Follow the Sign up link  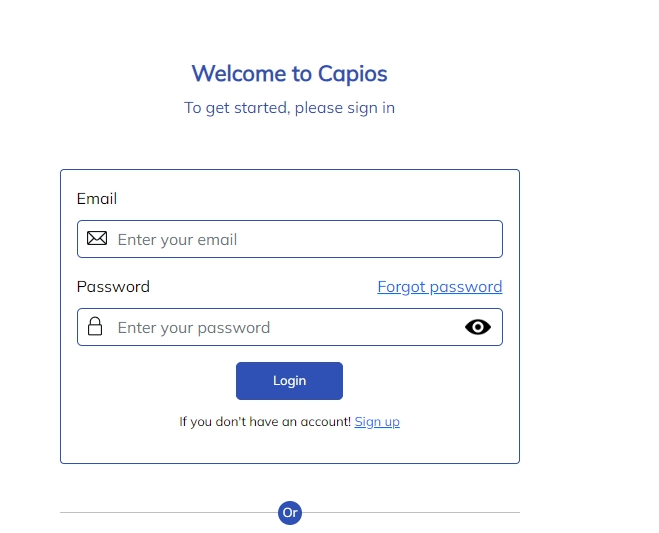pos(377,422)
